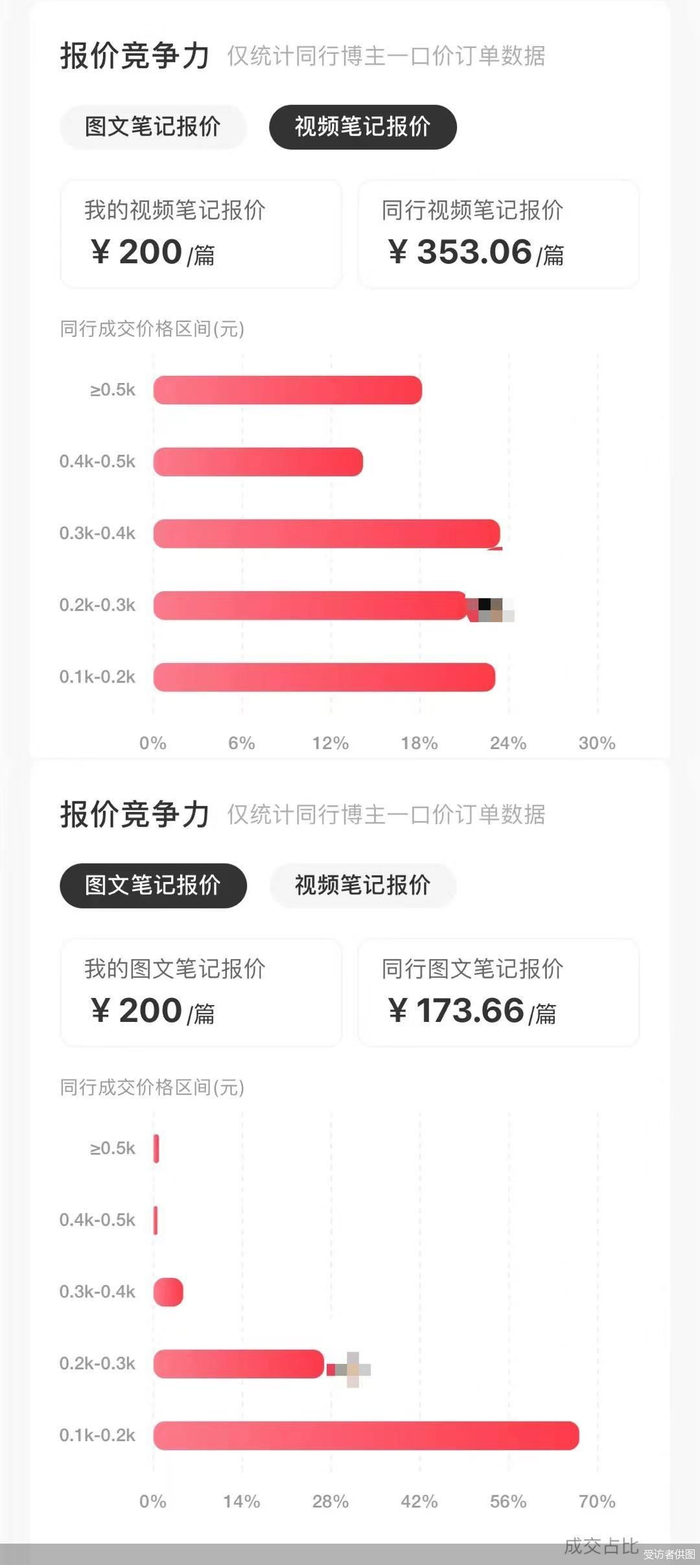Open the 同行视频笔记报价 ¥353.06 card
Screen dimensions: 700x1565
tap(498, 233)
